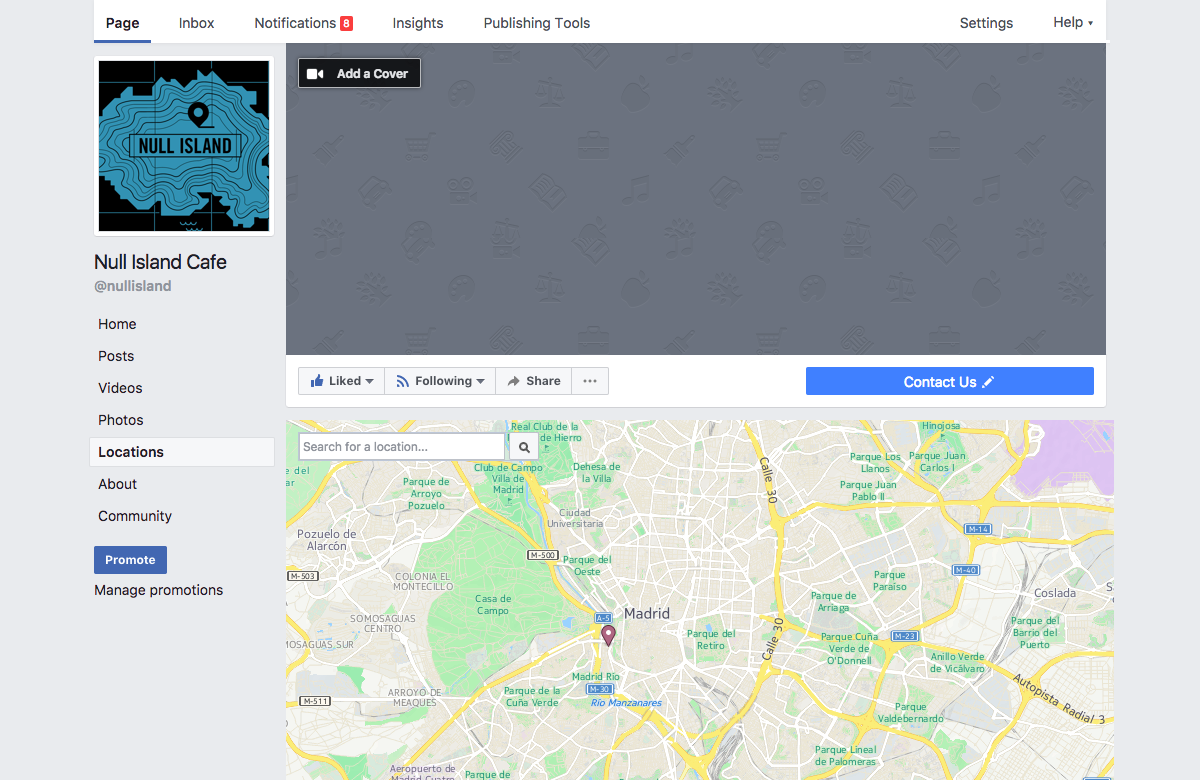The image size is (1200, 780).
Task: Click the Promote button
Action: click(x=130, y=560)
